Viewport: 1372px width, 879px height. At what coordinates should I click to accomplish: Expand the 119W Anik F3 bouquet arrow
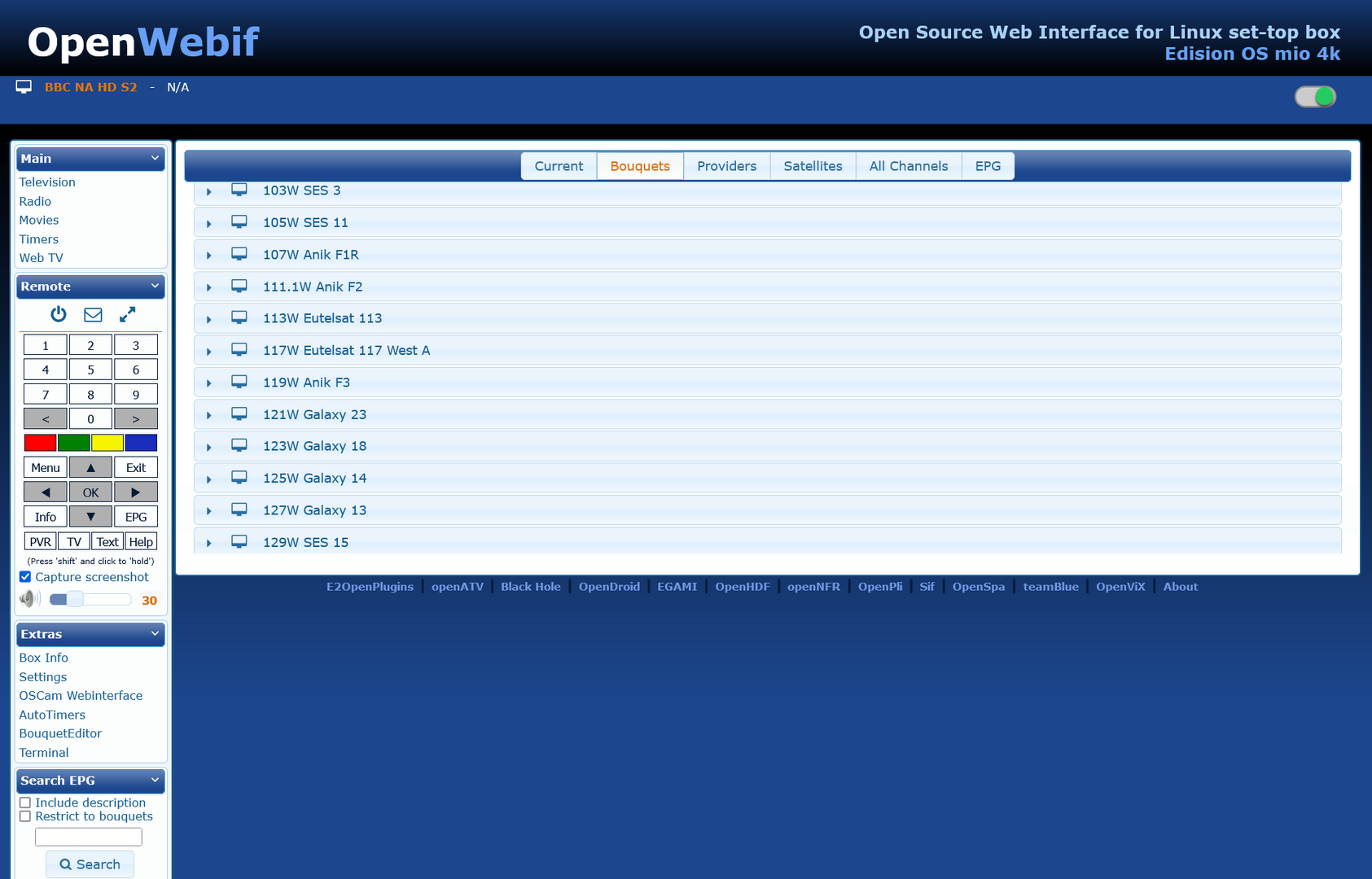click(x=209, y=383)
